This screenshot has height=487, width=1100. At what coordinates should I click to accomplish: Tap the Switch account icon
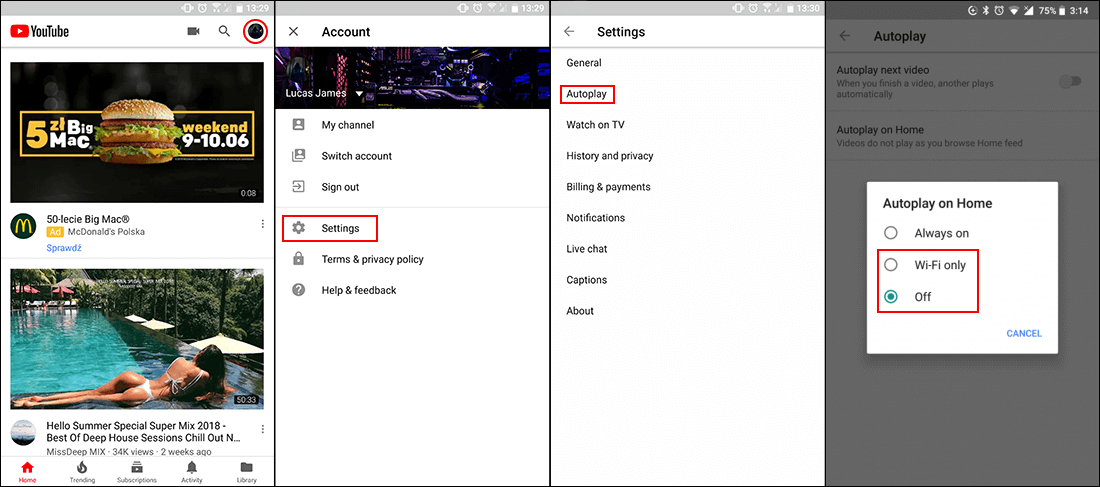coord(299,156)
